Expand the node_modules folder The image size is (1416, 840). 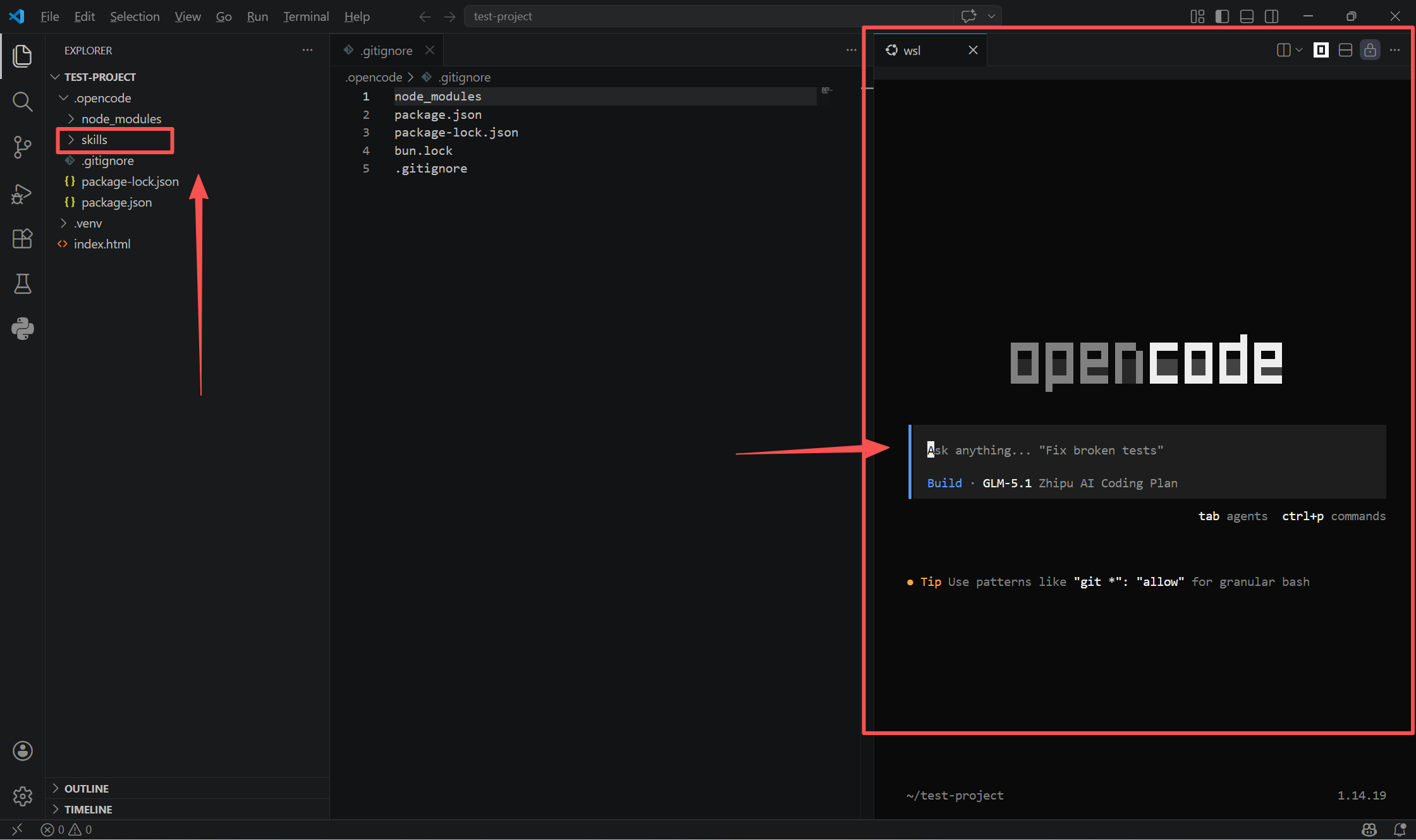tap(71, 119)
